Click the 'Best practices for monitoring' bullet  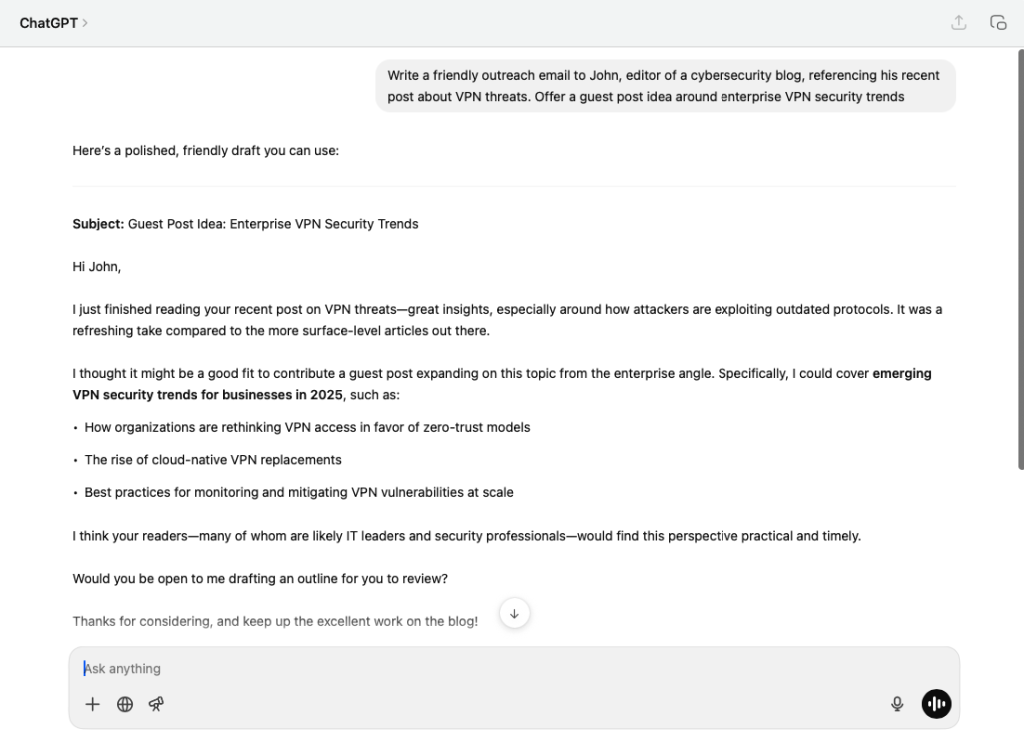click(x=299, y=492)
